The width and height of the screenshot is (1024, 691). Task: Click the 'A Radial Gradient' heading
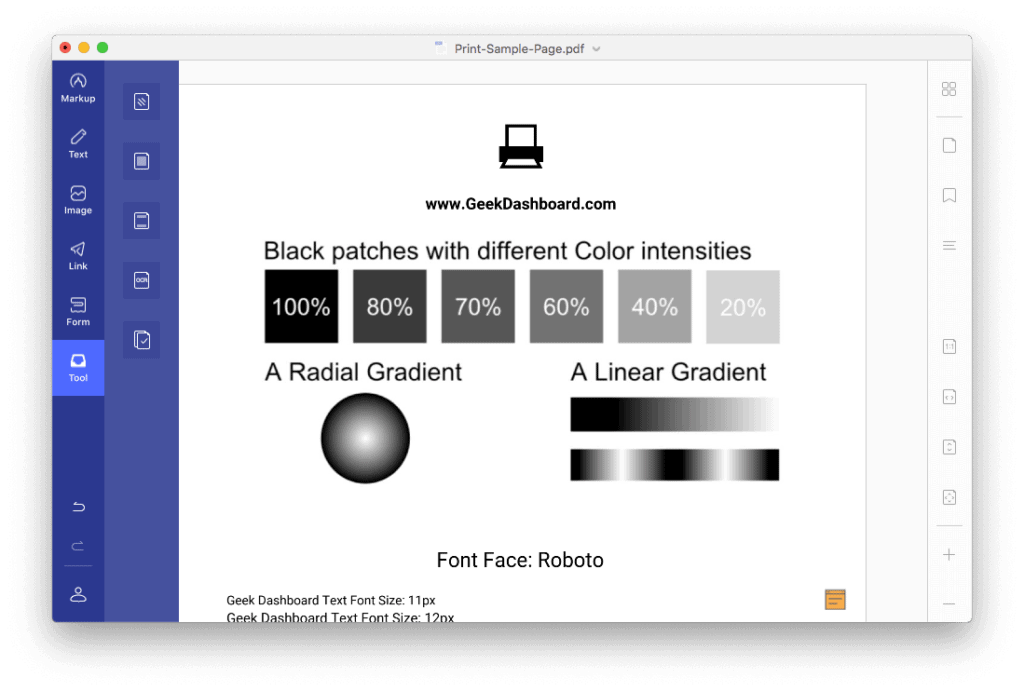point(363,372)
